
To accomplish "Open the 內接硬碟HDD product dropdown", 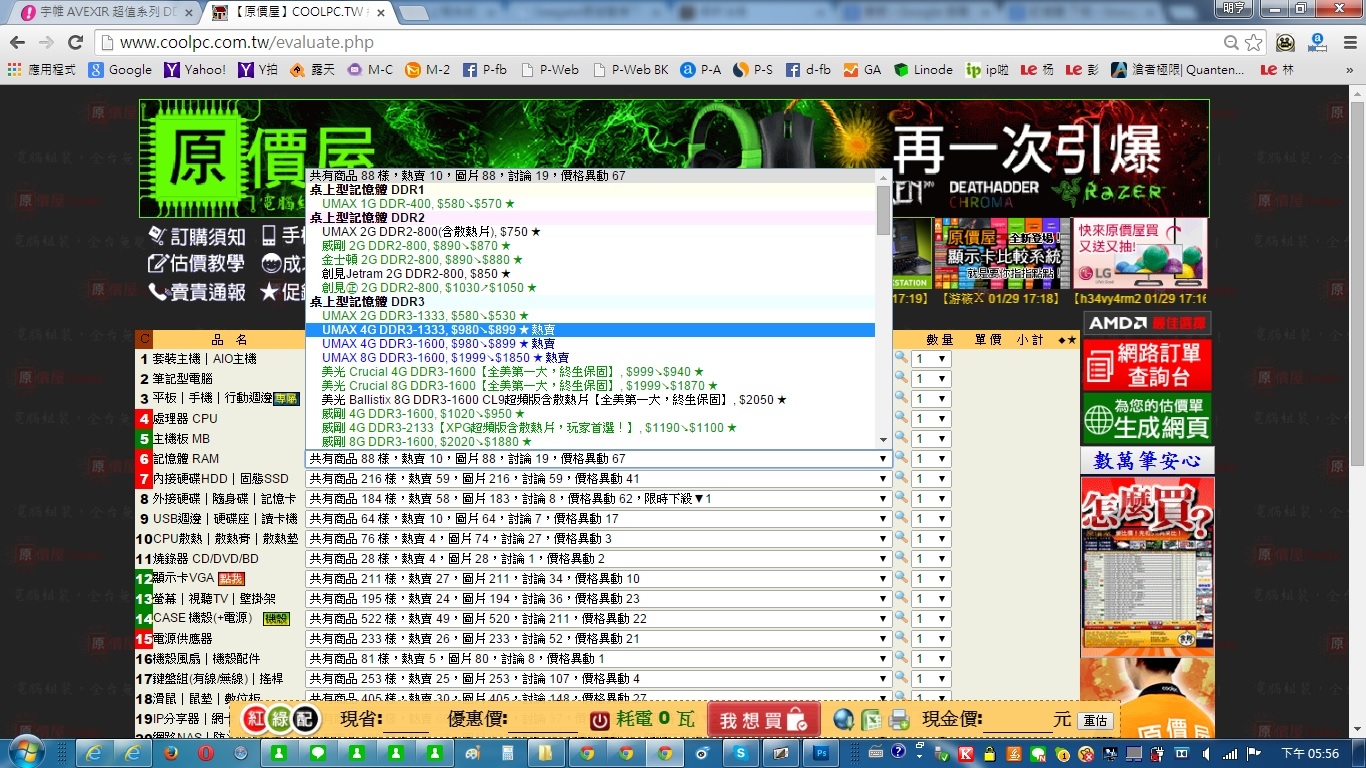I will (x=598, y=479).
